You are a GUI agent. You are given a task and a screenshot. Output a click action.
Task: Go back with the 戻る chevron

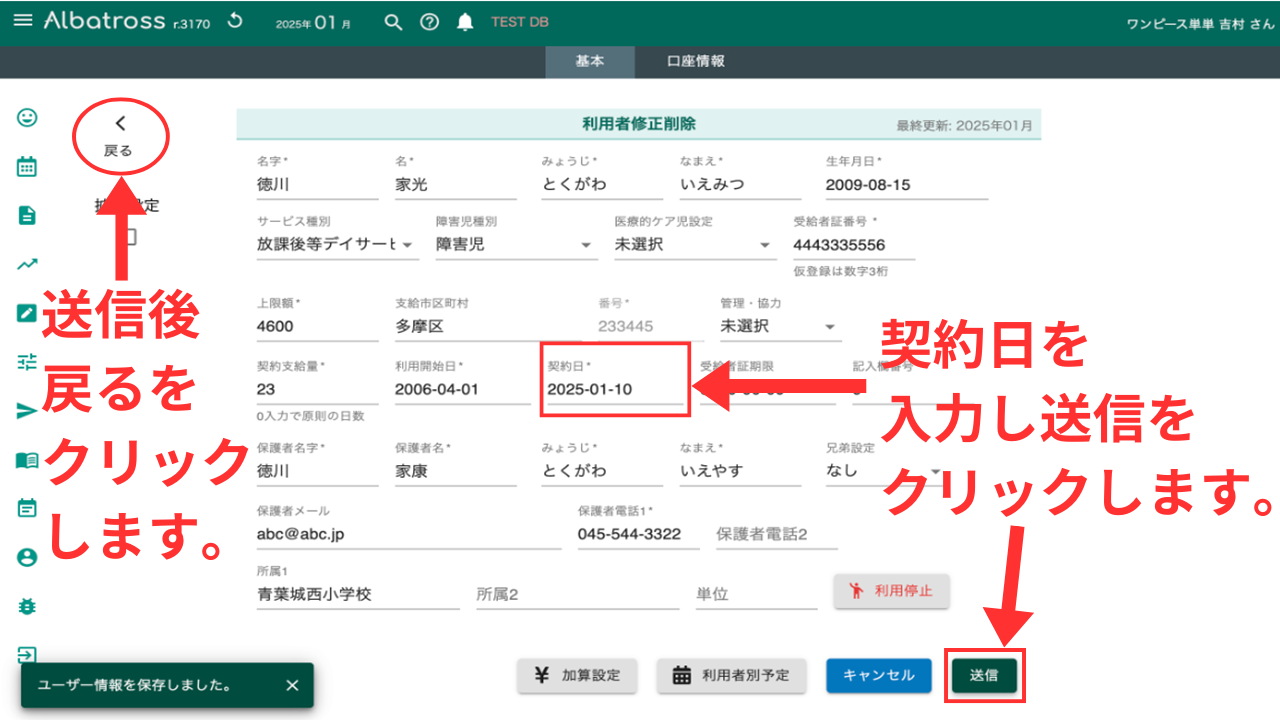pyautogui.click(x=119, y=136)
